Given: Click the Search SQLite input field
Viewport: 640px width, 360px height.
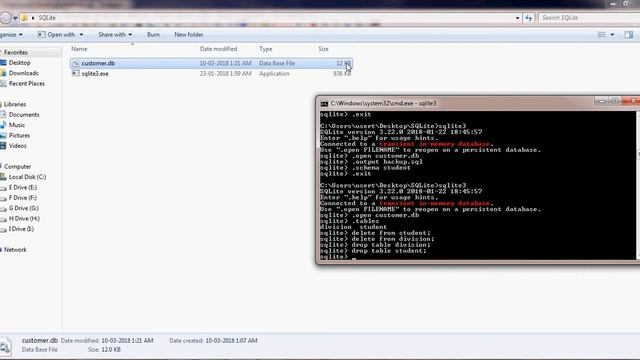Looking at the screenshot, I should 589,18.
